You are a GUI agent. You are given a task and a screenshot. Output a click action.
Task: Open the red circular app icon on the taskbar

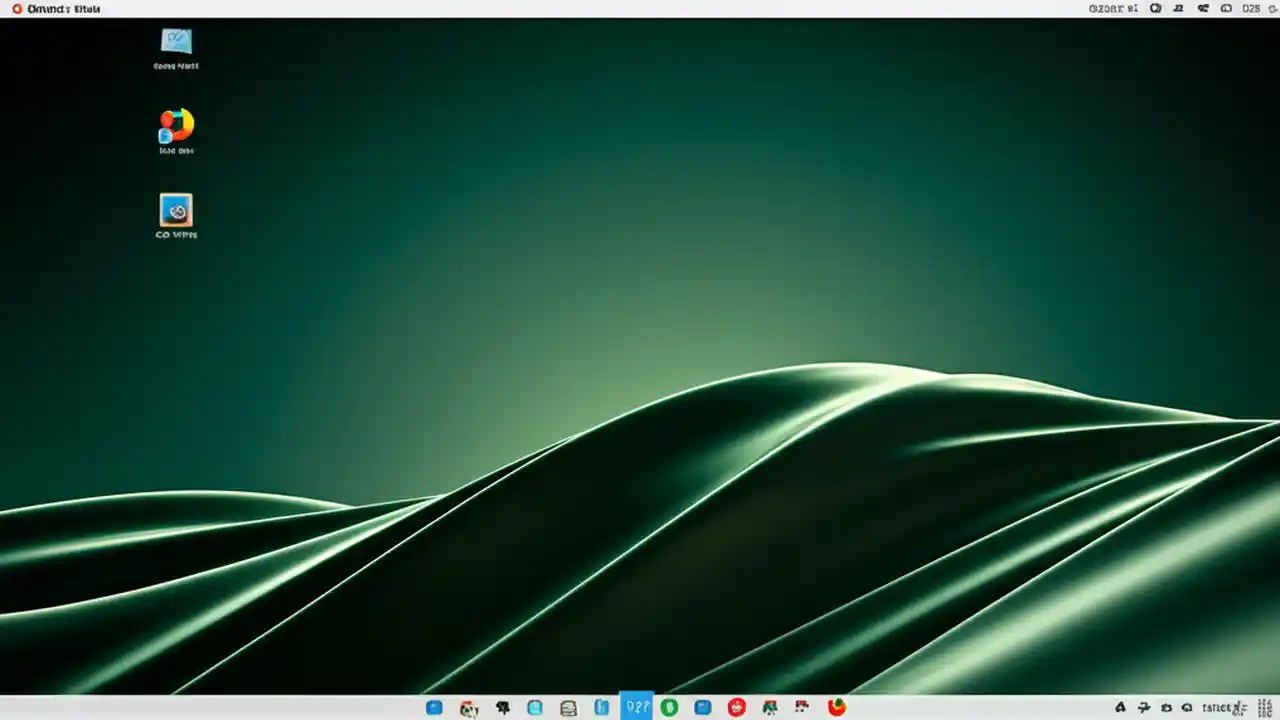point(736,708)
